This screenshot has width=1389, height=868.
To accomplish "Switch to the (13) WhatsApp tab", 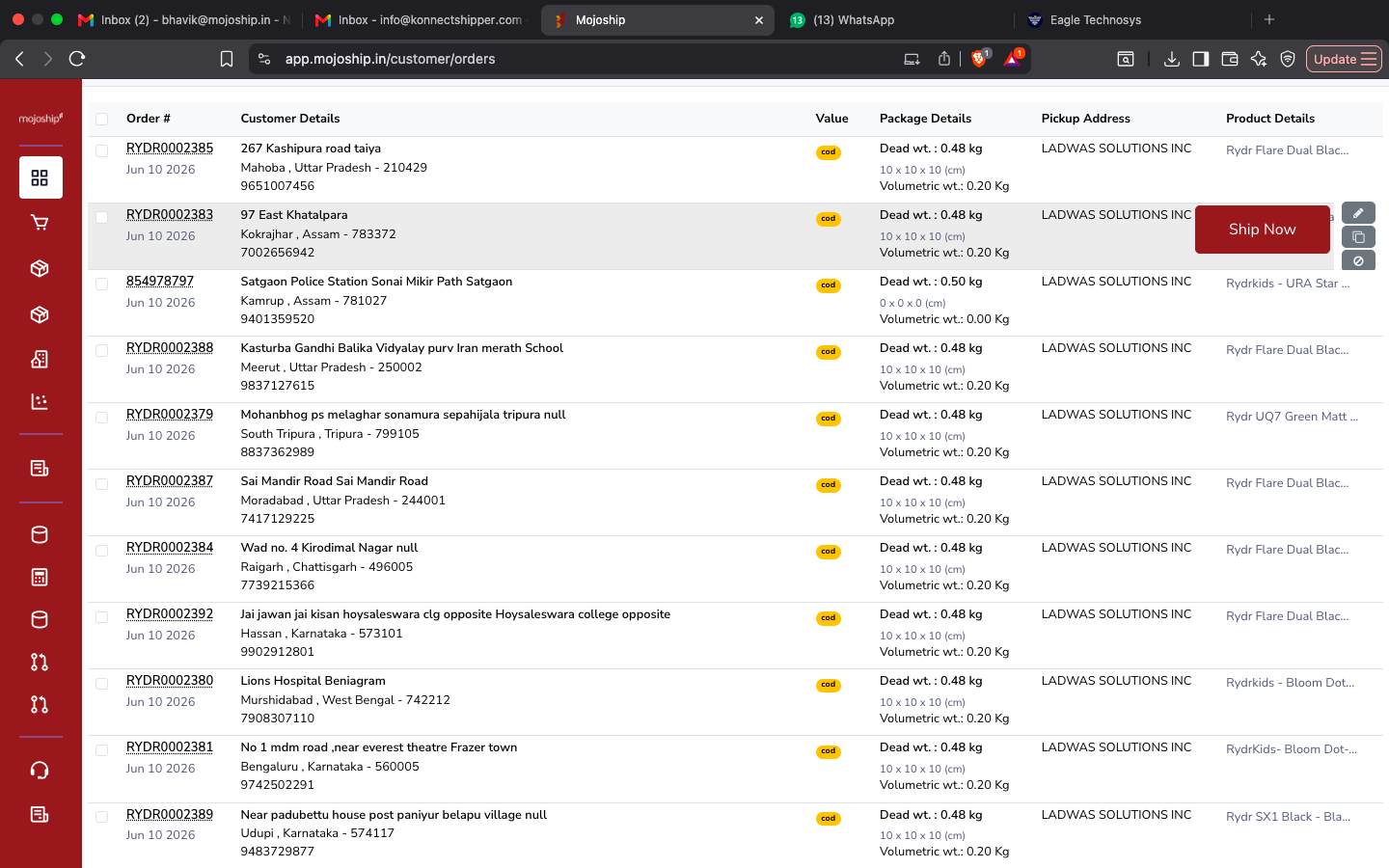I will click(x=892, y=19).
